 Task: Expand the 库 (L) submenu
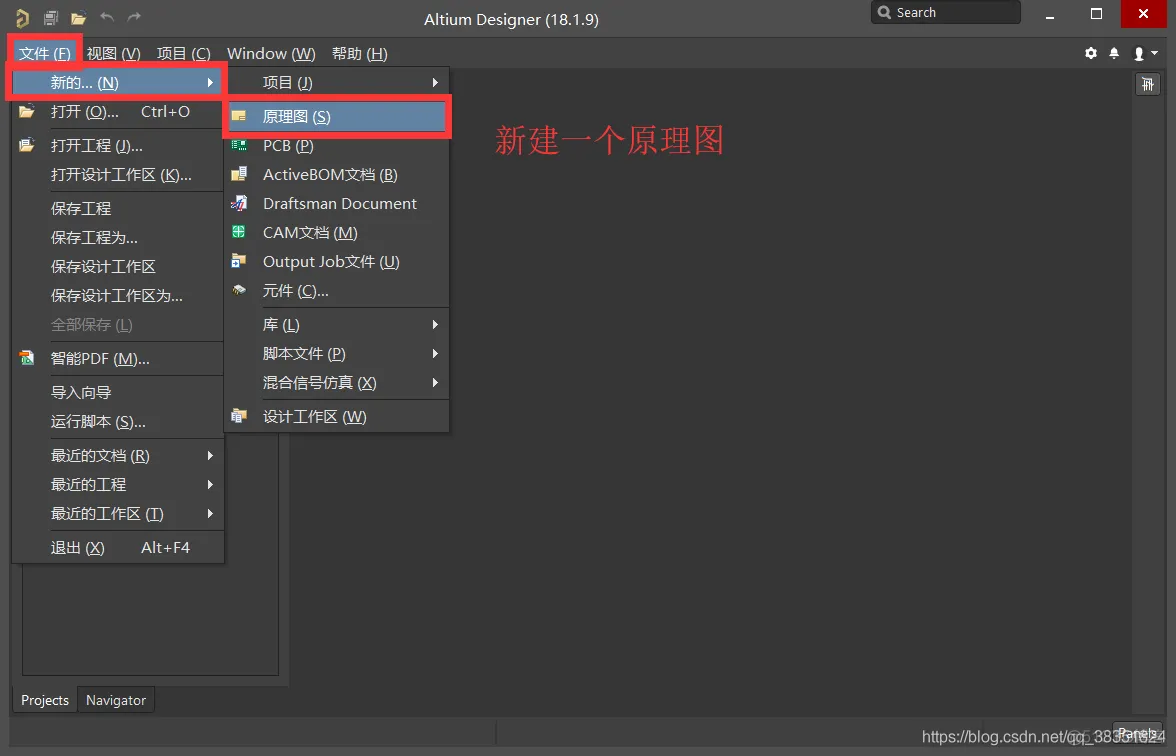tap(337, 325)
